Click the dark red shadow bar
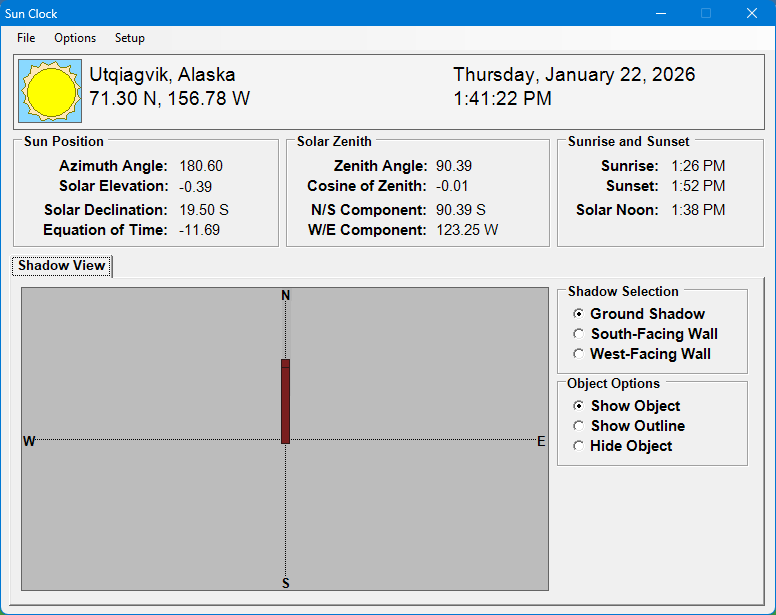776x615 pixels. tap(285, 401)
